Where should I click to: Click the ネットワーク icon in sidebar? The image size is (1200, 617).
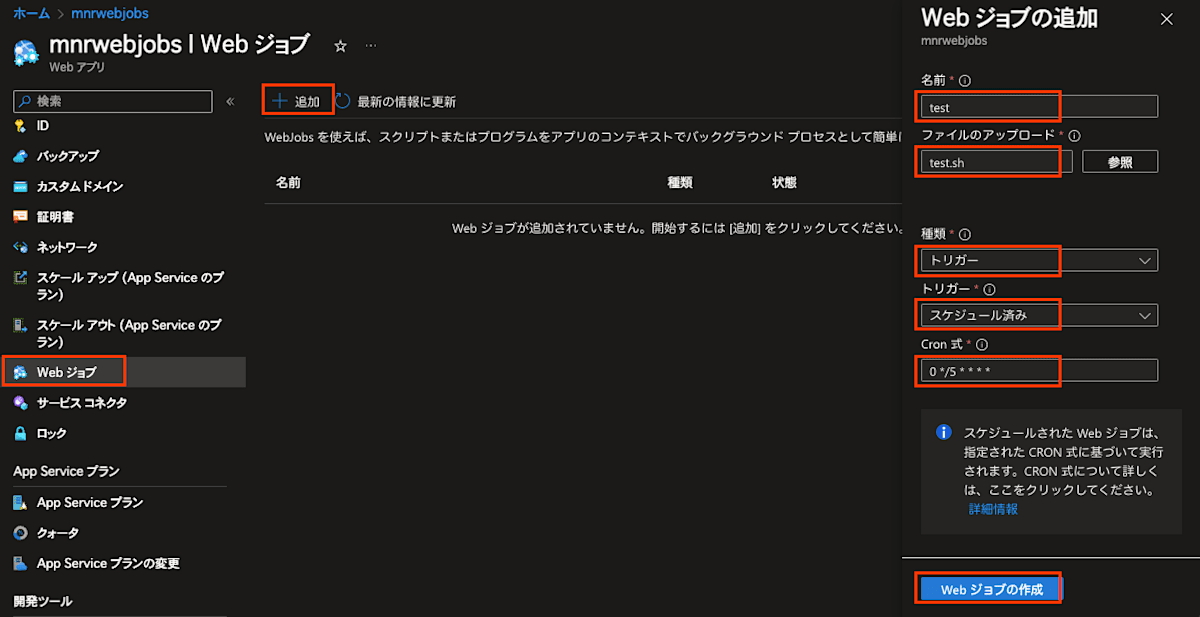pyautogui.click(x=20, y=247)
